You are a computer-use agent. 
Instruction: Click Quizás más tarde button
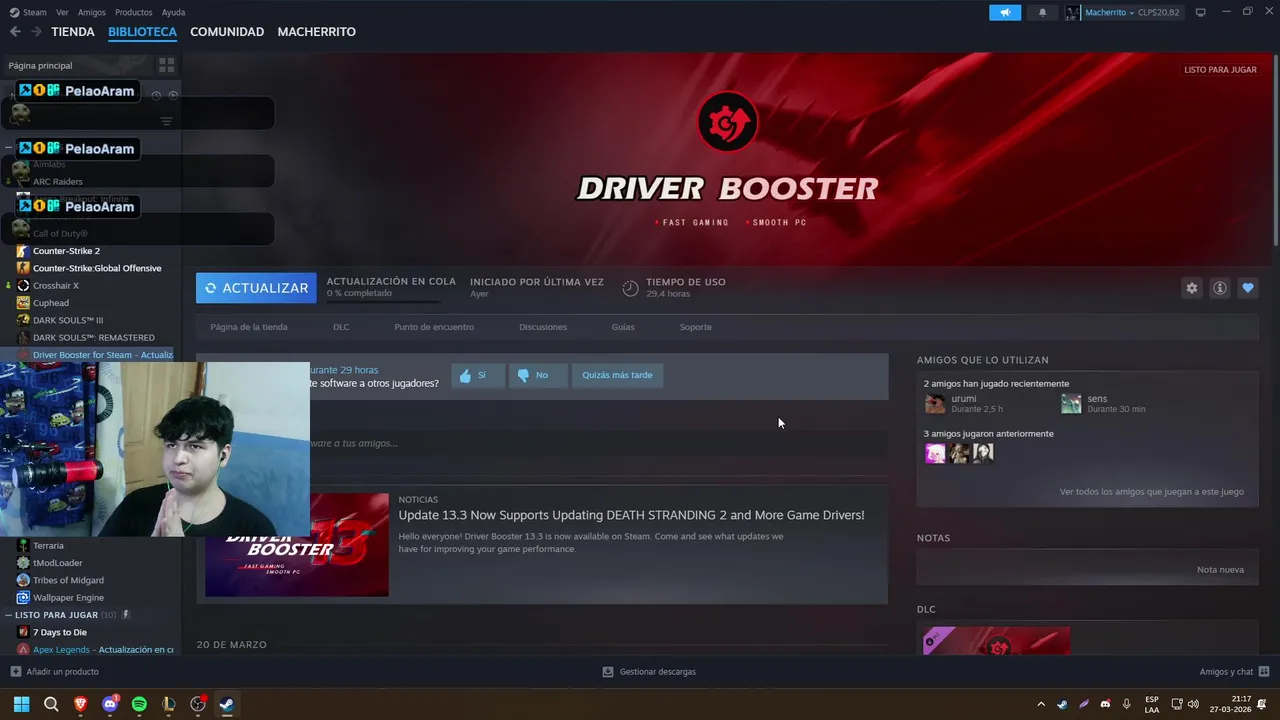point(617,375)
